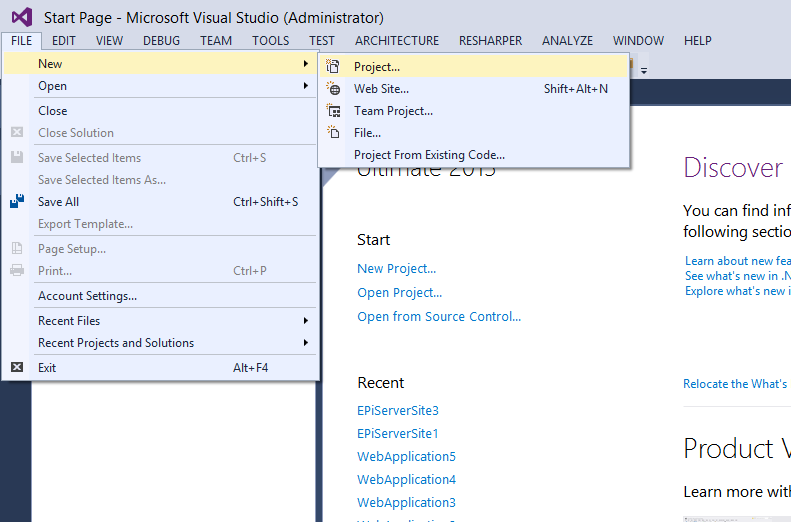Expand Recent Projects and Solutions submenu
Screen dimensions: 791x522
click(306, 343)
